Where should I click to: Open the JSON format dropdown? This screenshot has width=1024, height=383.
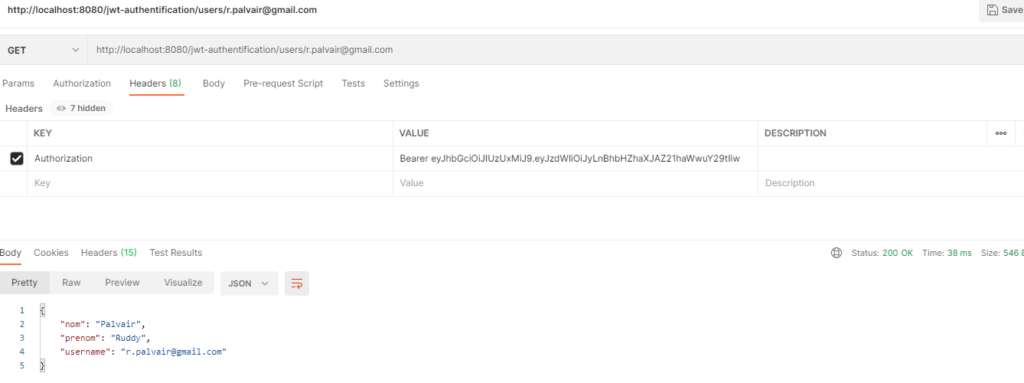click(249, 284)
